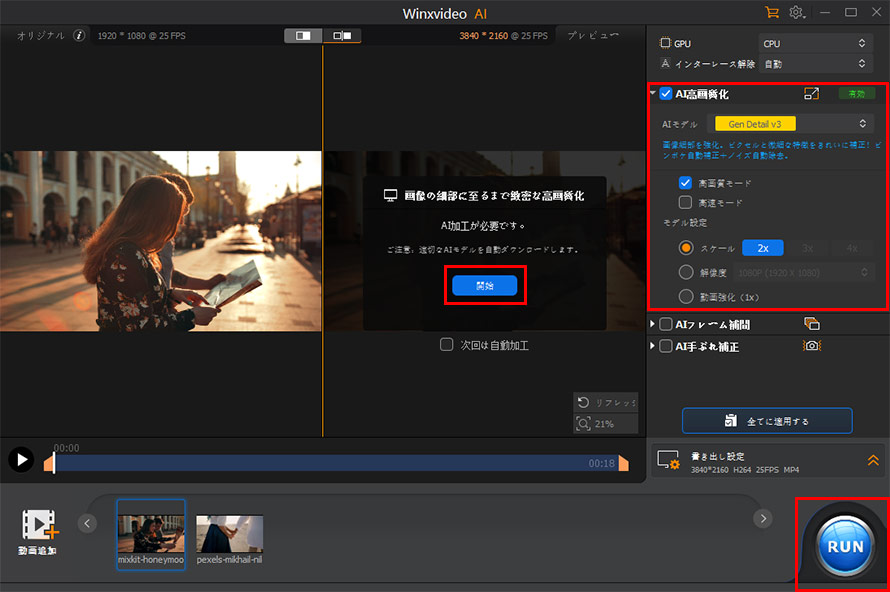Select the 動画強化 (1x) radio button
The image size is (890, 592).
click(686, 296)
